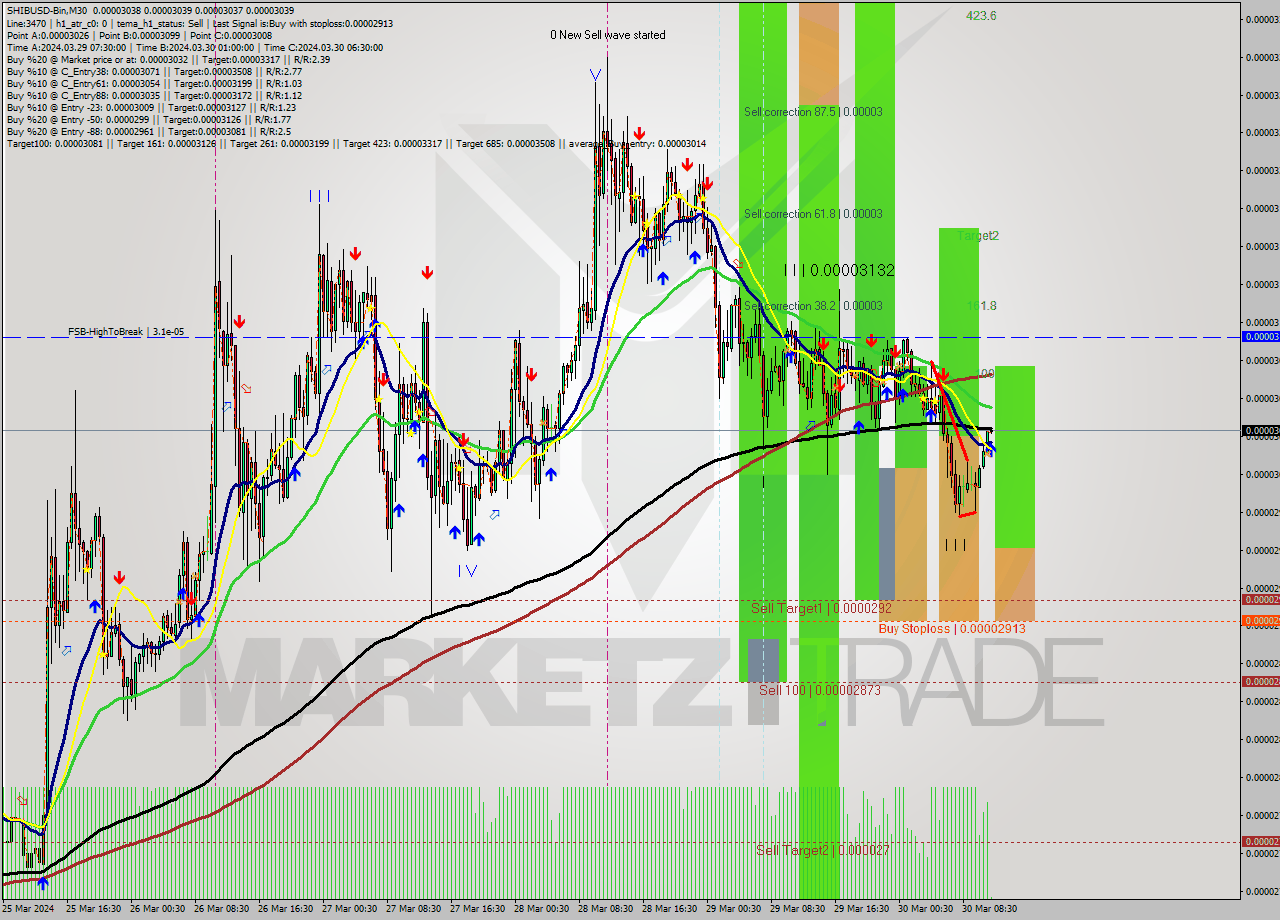Click the blue FSB-HighToBreak price tag on the axis

tap(1260, 337)
